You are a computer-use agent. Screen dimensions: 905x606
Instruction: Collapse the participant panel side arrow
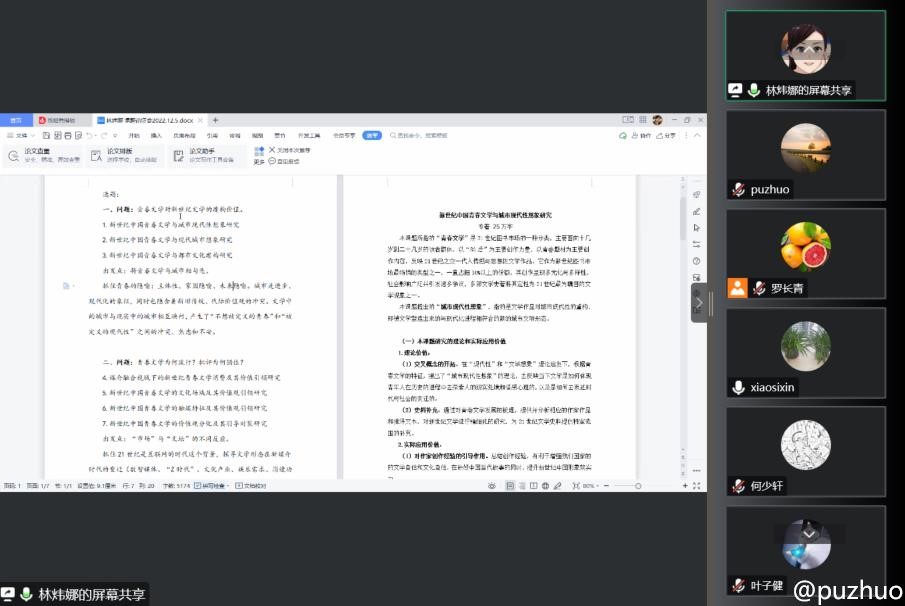click(699, 302)
